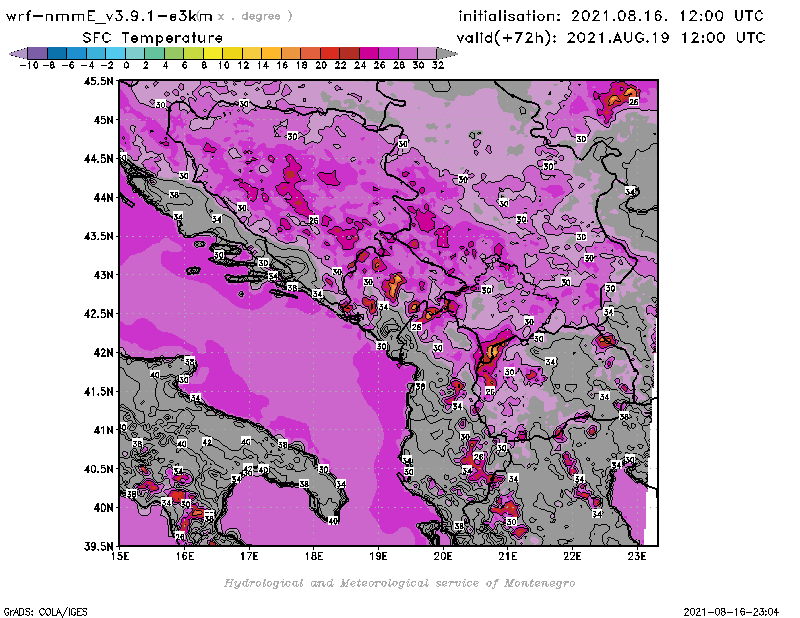800x618 pixels.
Task: Click the 18E longitude label
Action: pyautogui.click(x=314, y=556)
